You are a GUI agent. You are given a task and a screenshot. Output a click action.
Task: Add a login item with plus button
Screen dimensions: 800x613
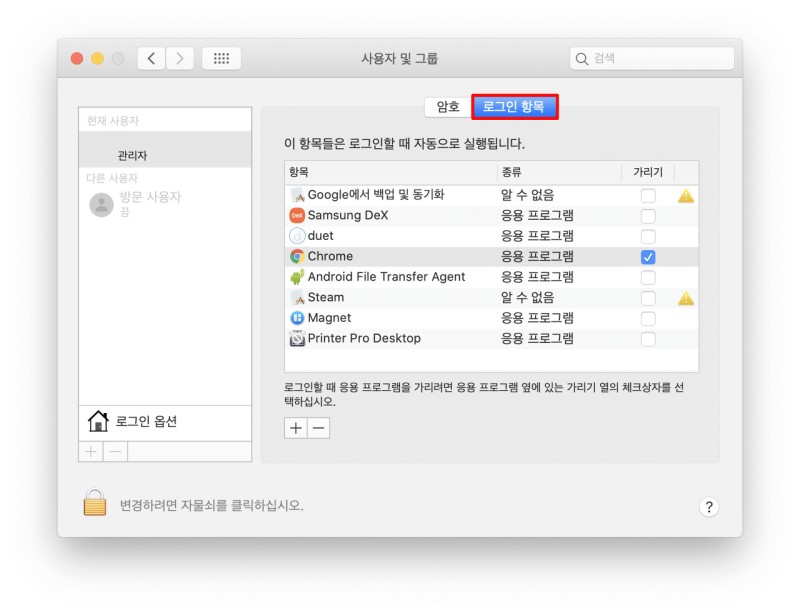point(296,428)
